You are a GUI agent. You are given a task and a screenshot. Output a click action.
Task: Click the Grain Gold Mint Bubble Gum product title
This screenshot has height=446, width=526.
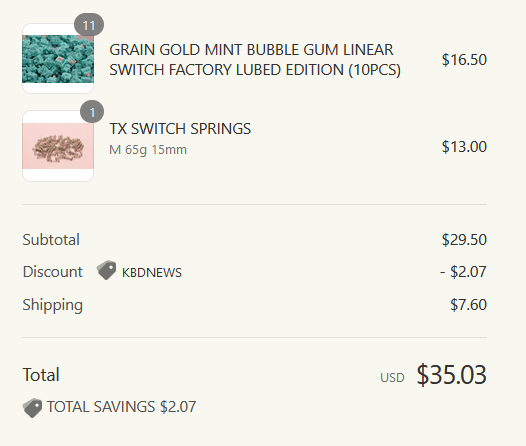tap(255, 60)
